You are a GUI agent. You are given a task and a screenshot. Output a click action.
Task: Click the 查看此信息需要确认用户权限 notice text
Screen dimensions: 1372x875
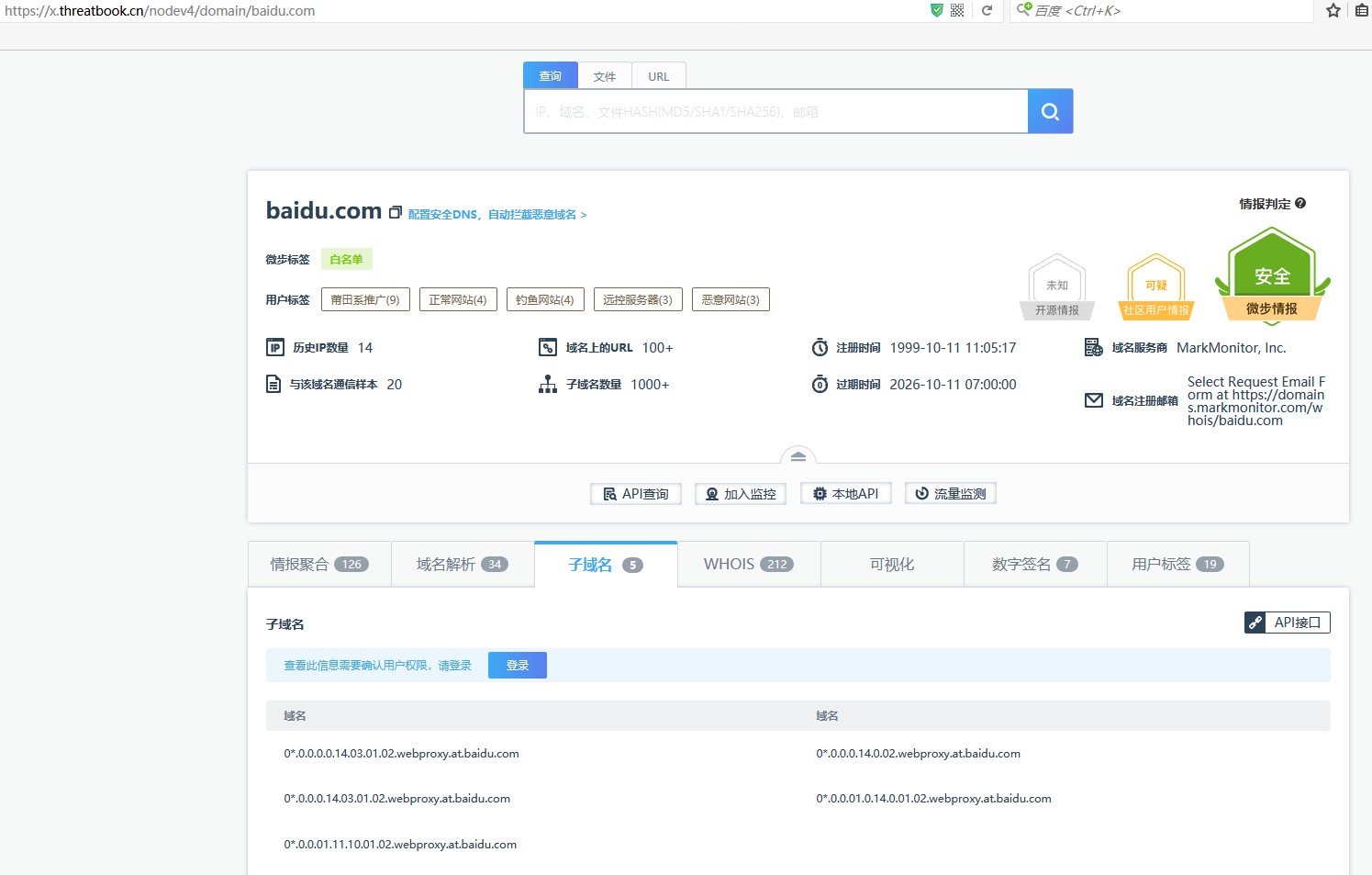[x=377, y=666]
